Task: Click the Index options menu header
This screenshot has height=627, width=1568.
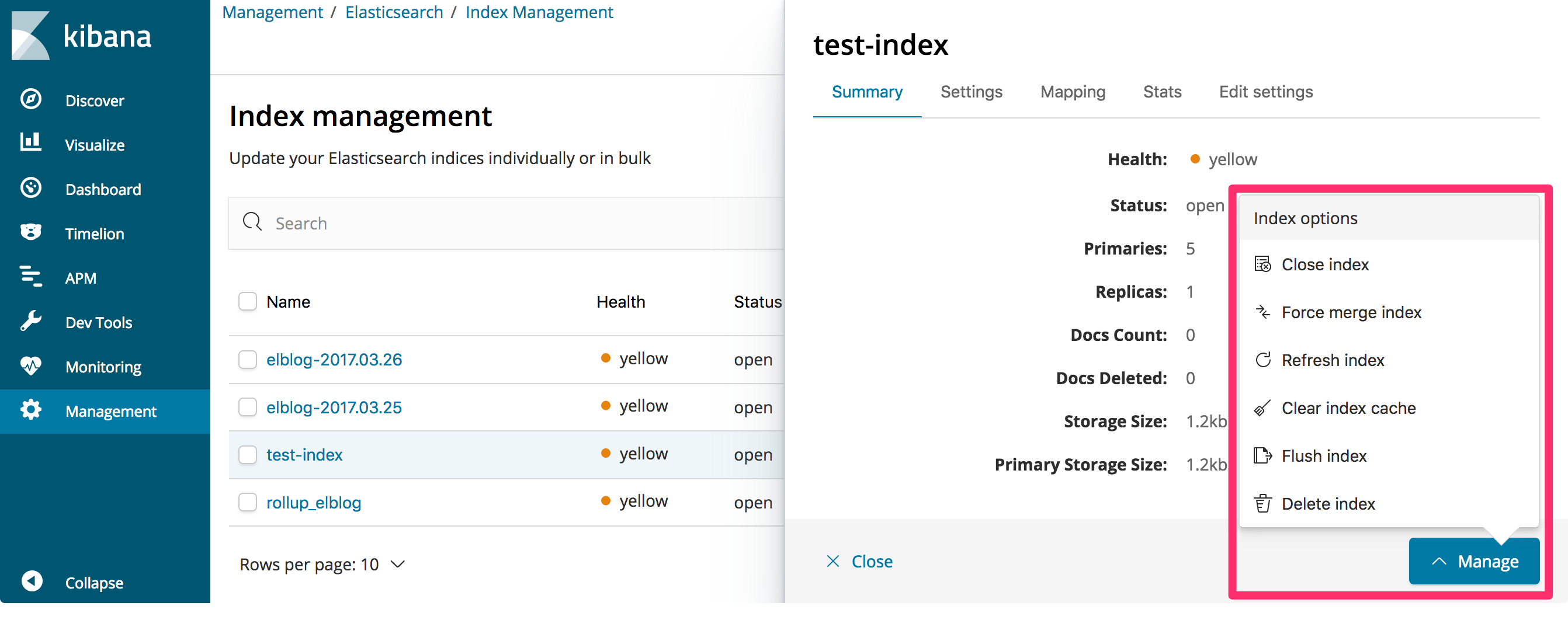Action: coord(1389,218)
